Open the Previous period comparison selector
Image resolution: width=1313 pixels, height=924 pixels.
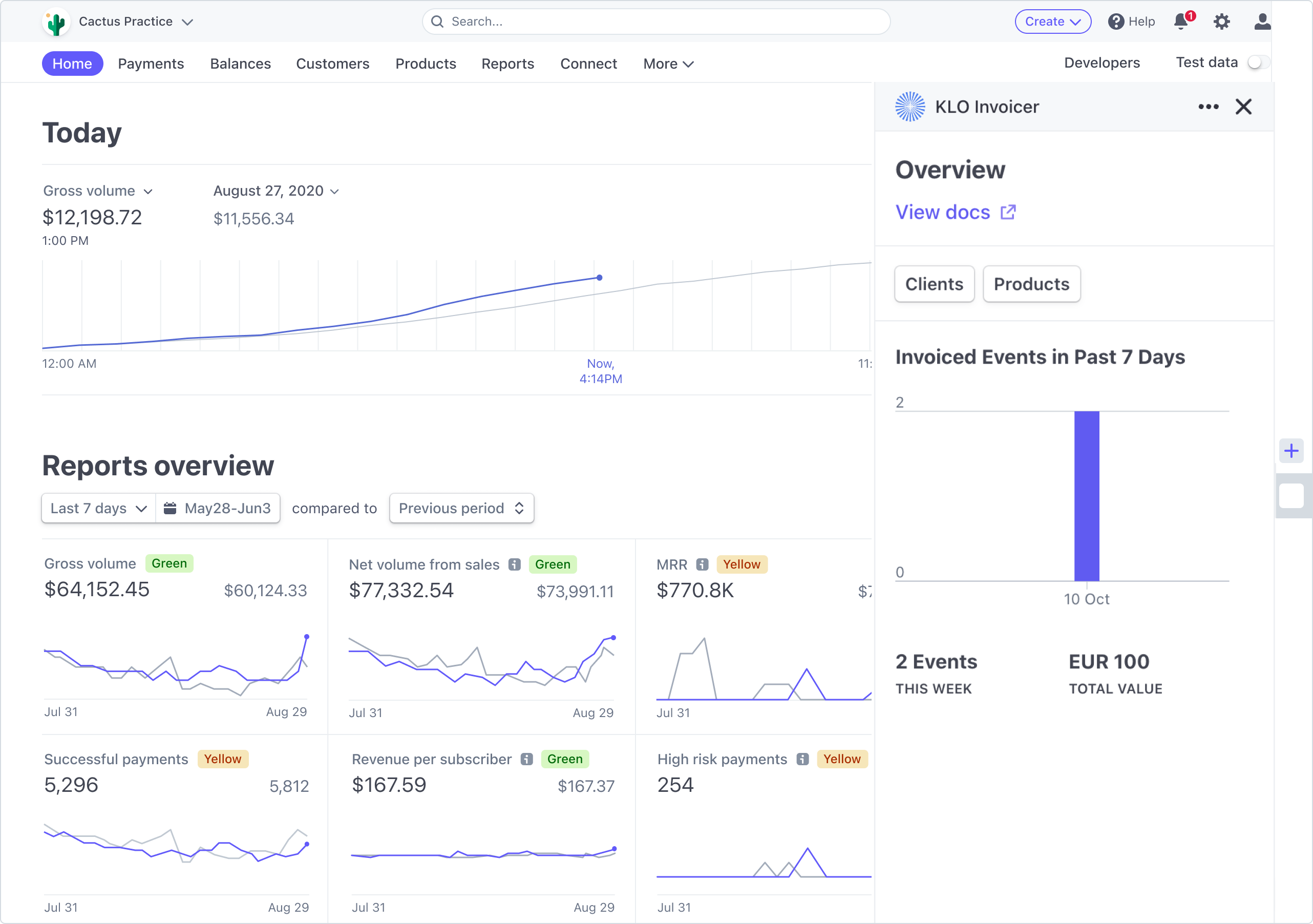[461, 508]
